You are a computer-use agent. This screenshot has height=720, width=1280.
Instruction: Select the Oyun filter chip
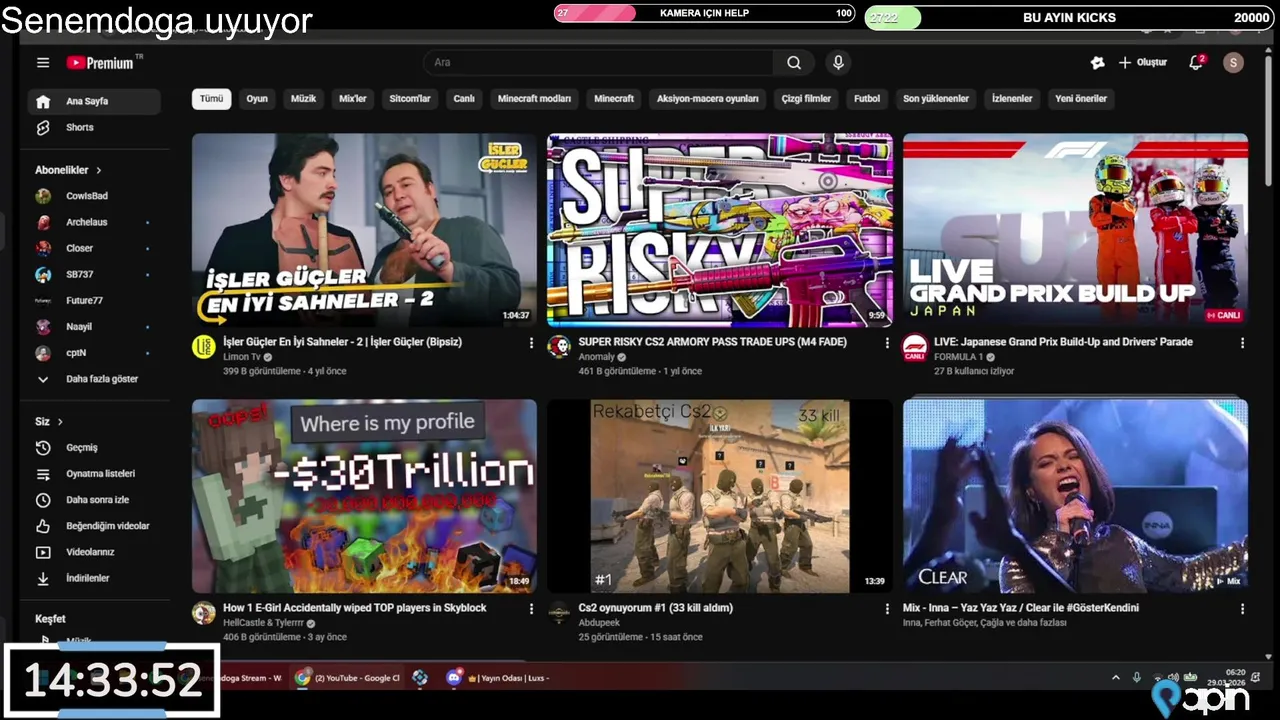(257, 99)
